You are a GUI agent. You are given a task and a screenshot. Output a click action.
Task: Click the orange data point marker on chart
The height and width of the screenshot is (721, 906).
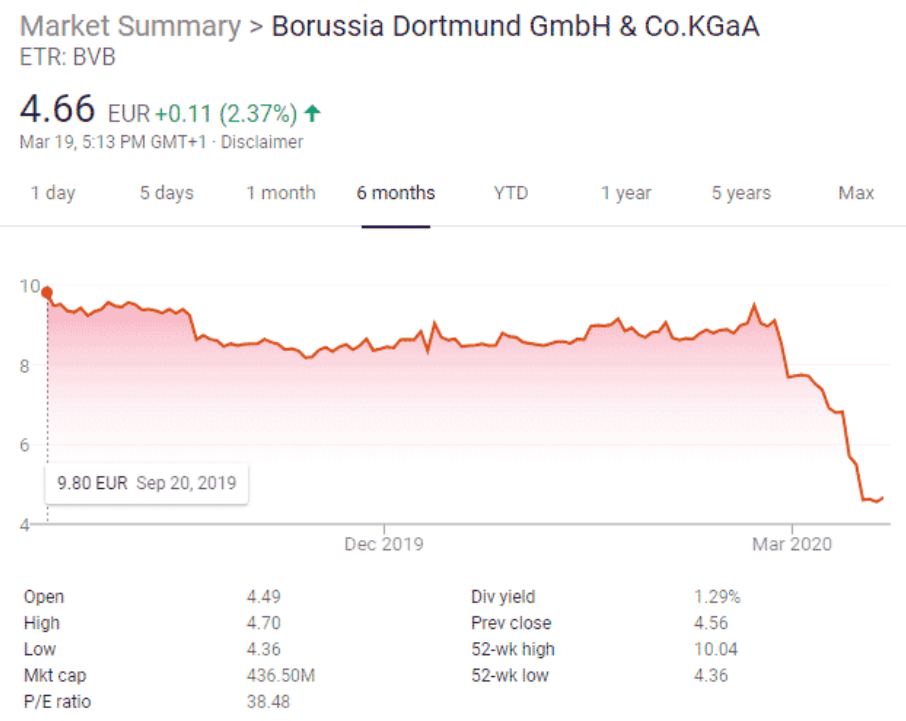[x=47, y=292]
